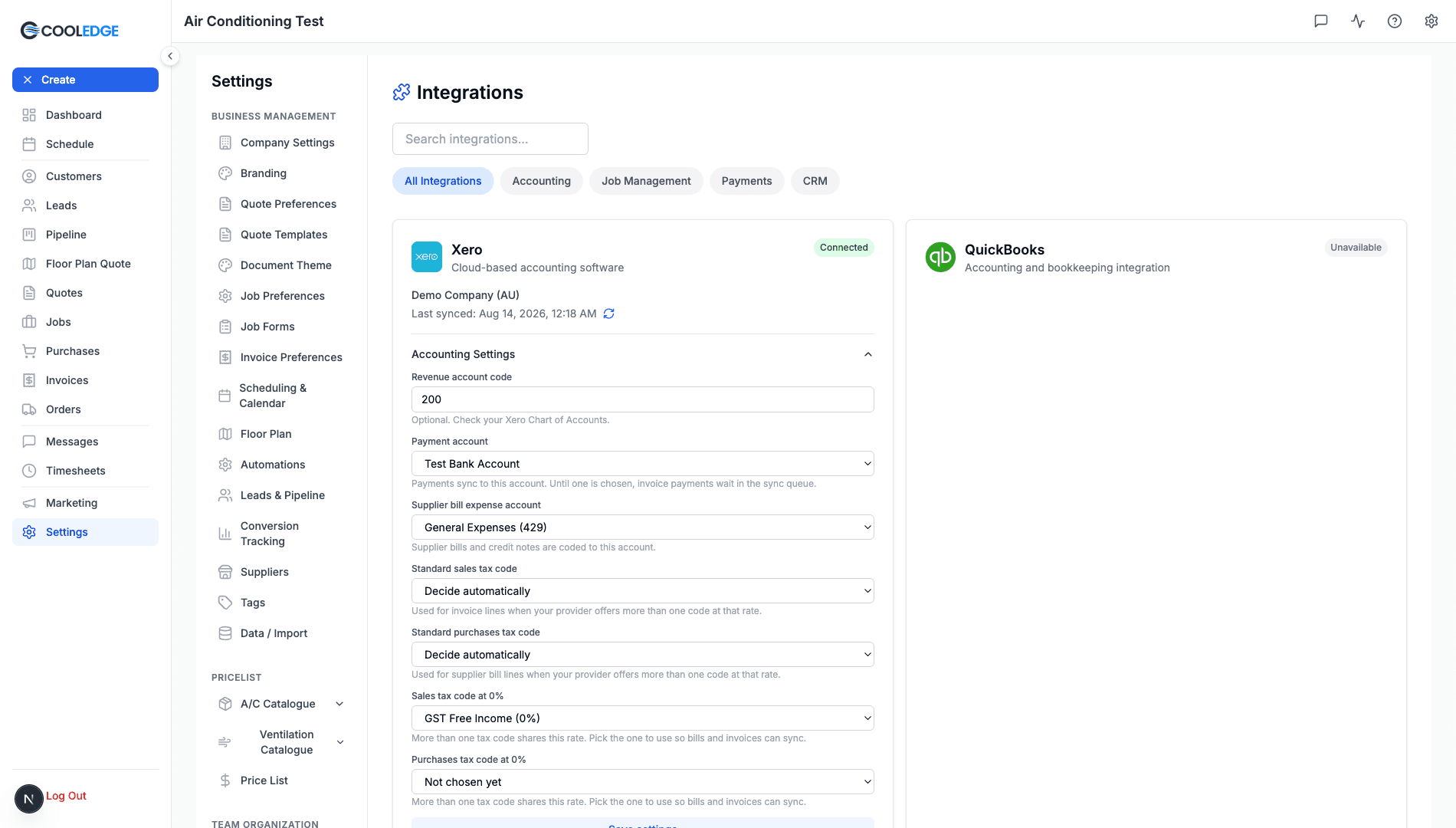Open Standard sales tax code dropdown
This screenshot has width=1456, height=828.
(x=642, y=591)
